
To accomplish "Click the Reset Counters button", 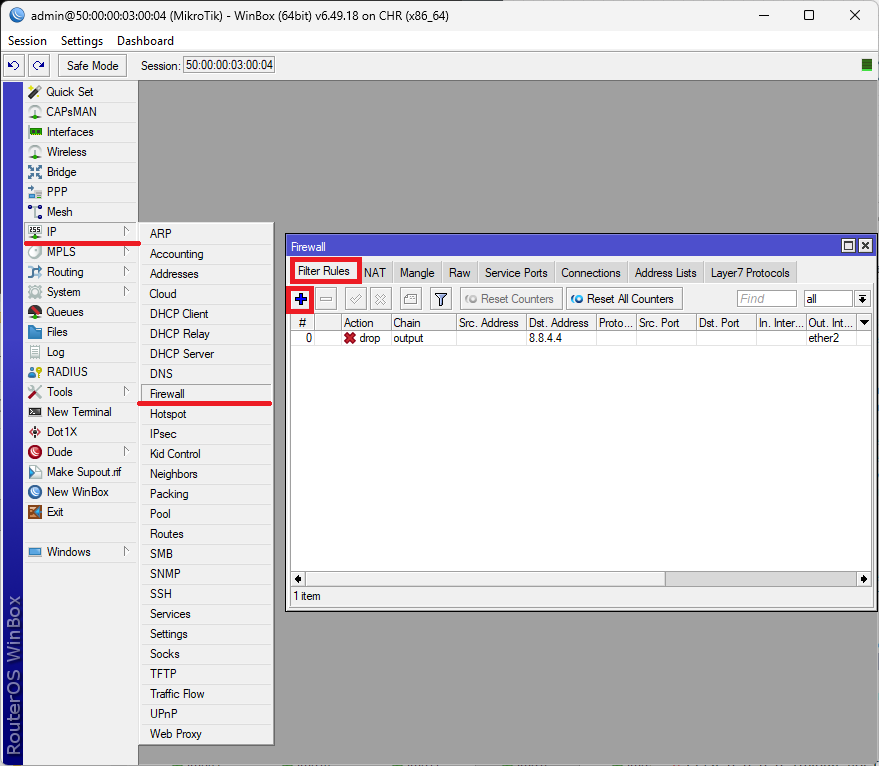I will coord(509,299).
